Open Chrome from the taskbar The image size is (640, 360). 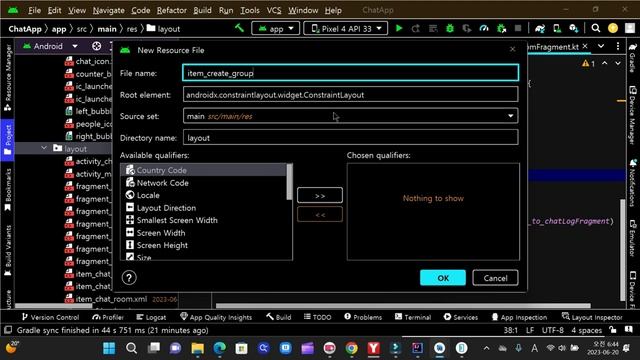[x=351, y=348]
